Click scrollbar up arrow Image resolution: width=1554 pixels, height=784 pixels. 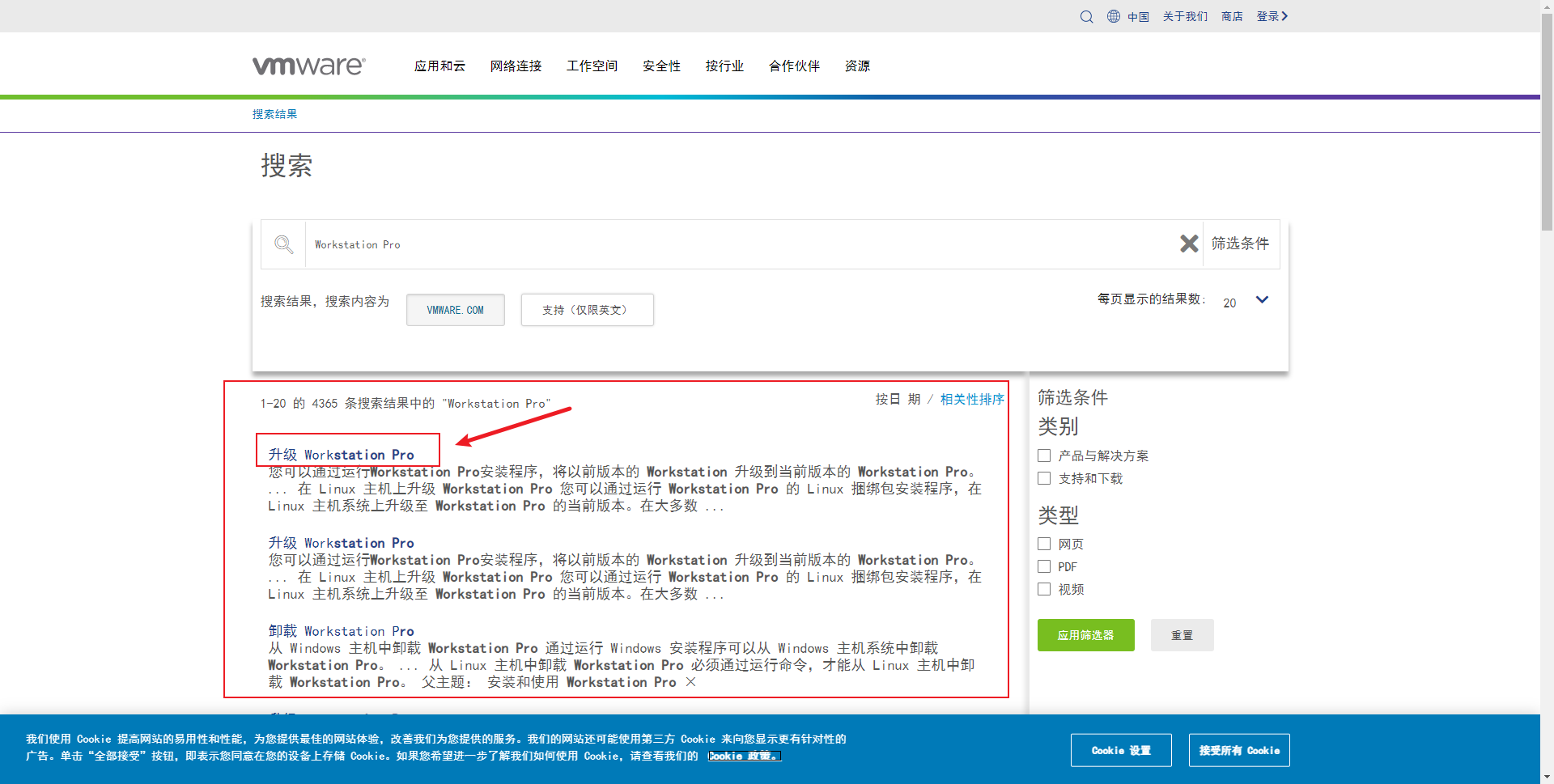pos(1547,6)
